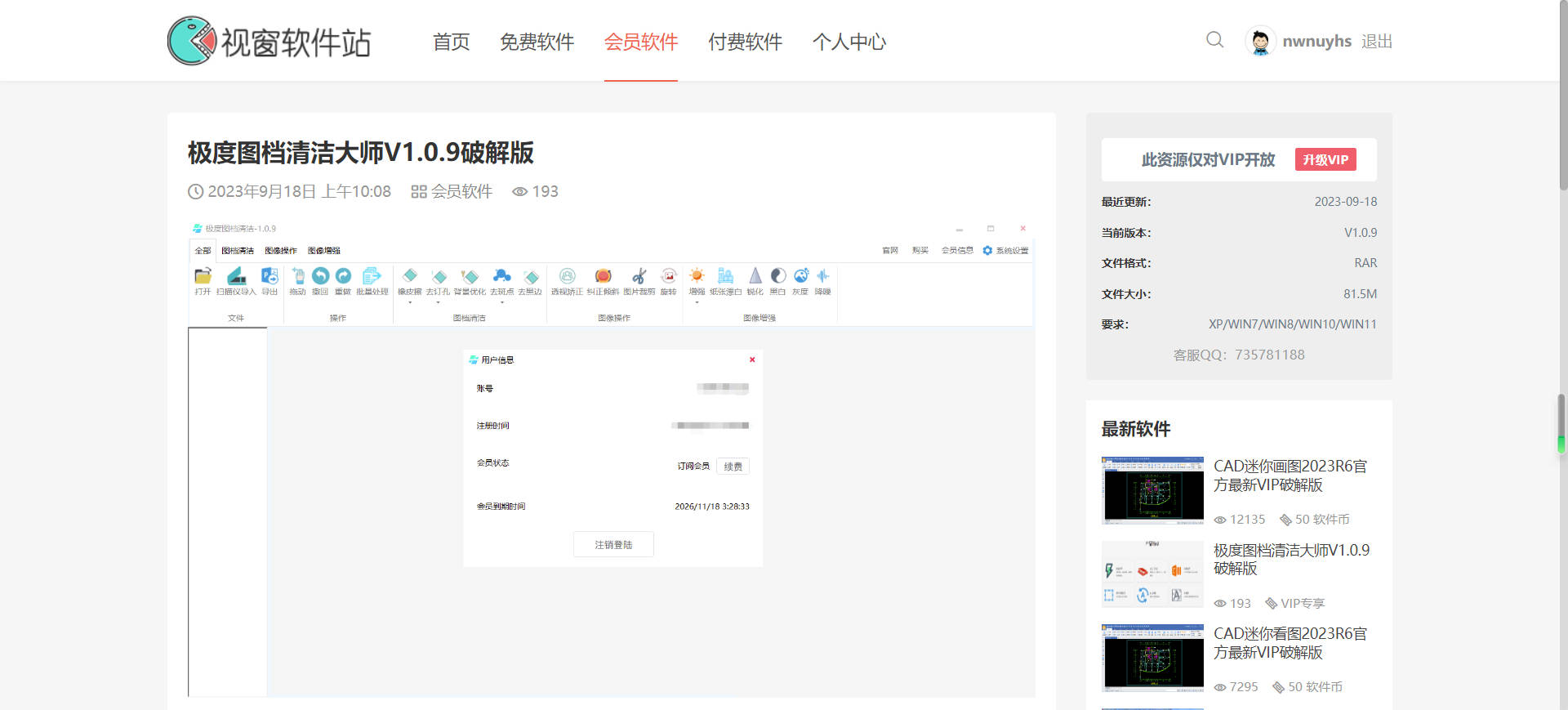Open 个人中心 in the navigation

coord(849,42)
